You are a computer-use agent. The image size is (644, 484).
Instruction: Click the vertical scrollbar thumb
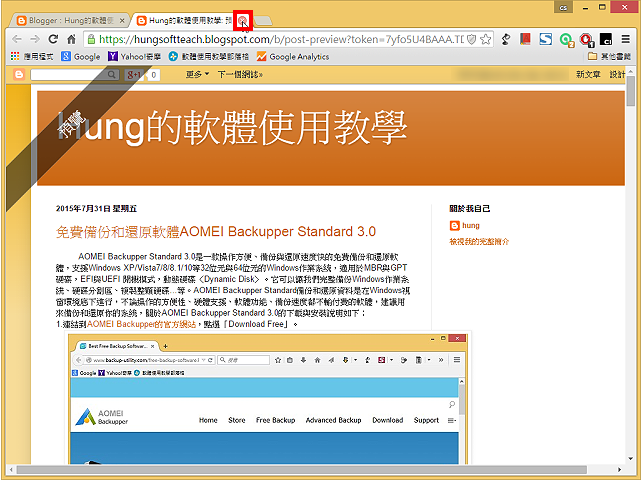click(x=630, y=91)
